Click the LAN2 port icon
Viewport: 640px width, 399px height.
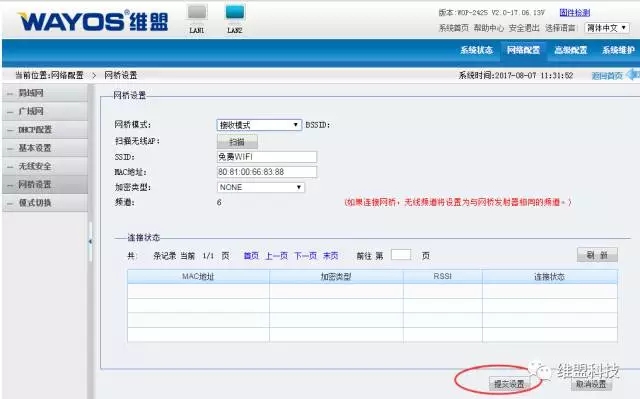click(235, 12)
